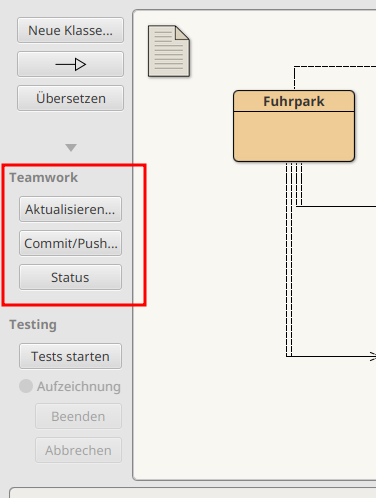Click the Aufzeichnung recording indicator circle
The height and width of the screenshot is (498, 376).
coord(26,386)
